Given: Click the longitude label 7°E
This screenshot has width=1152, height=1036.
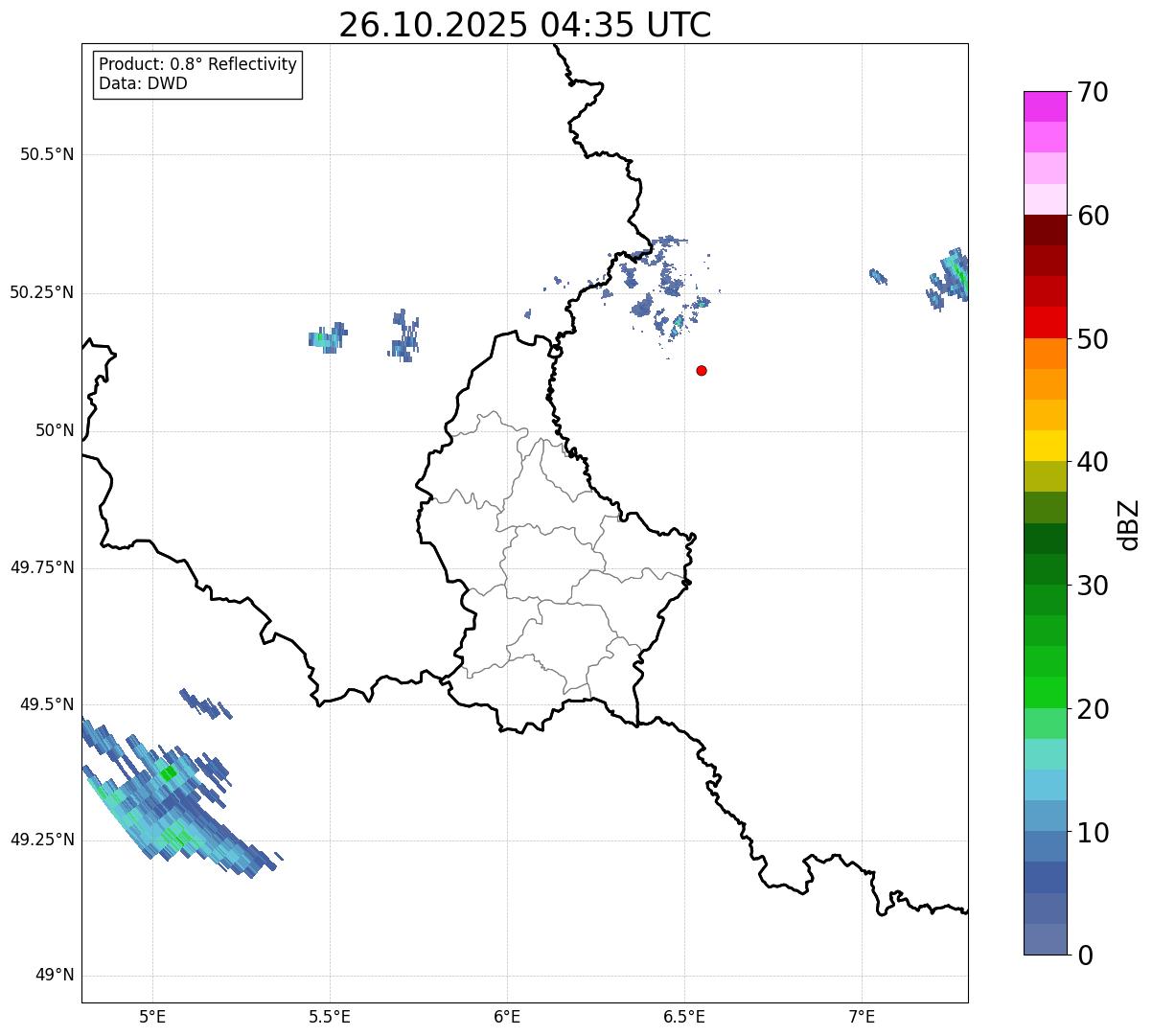Looking at the screenshot, I should click(862, 1016).
